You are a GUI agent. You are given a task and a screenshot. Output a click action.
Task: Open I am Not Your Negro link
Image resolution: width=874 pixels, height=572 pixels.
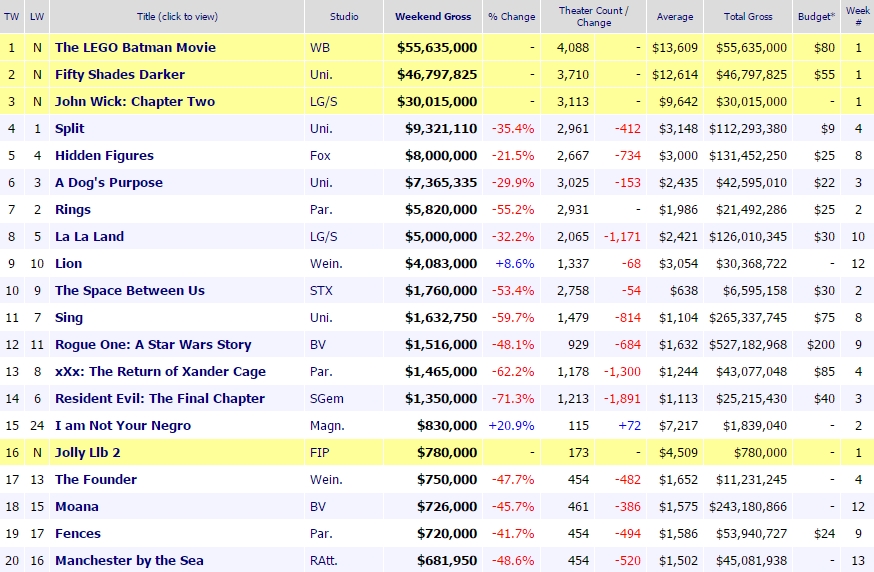click(123, 426)
